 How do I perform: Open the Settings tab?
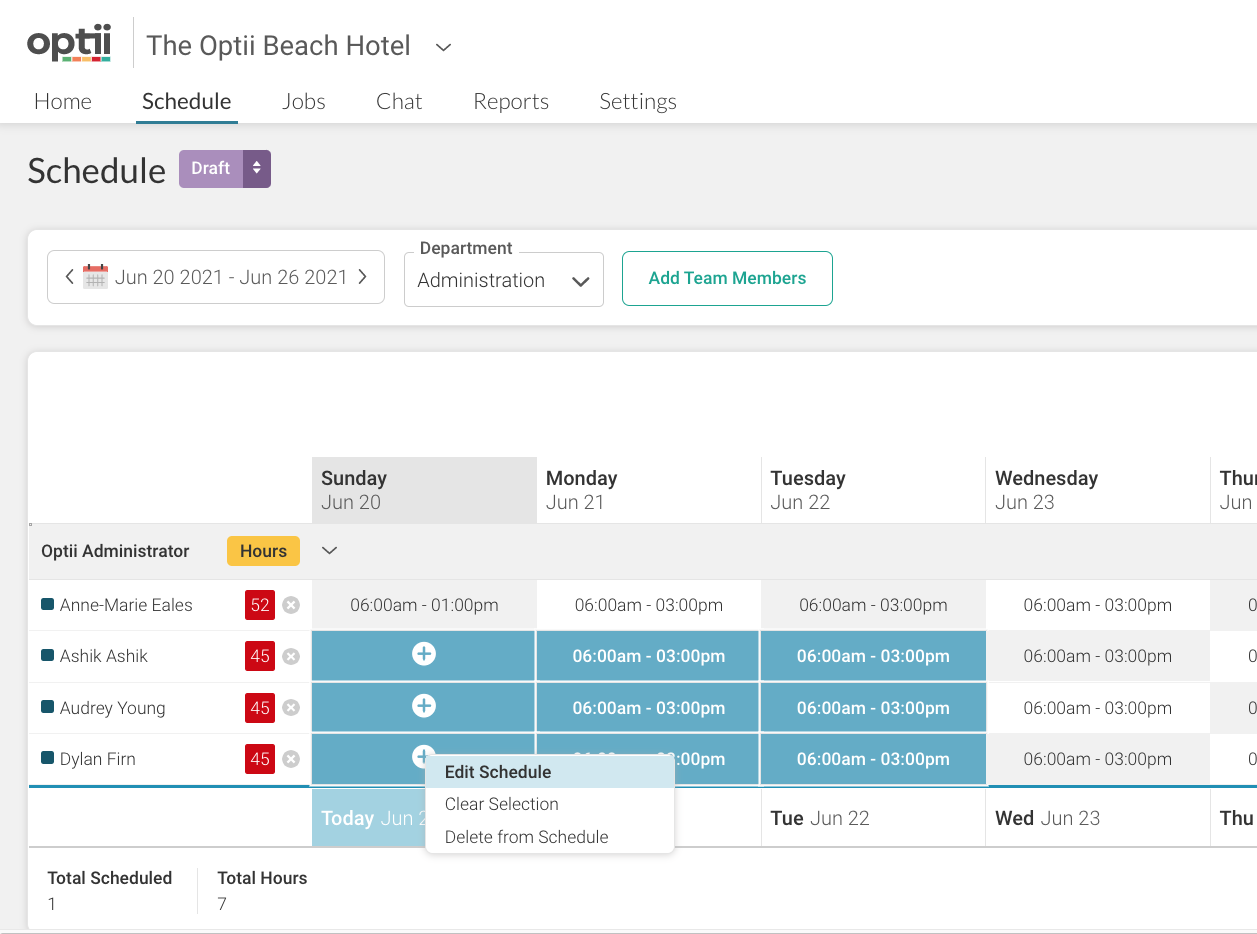click(x=638, y=101)
